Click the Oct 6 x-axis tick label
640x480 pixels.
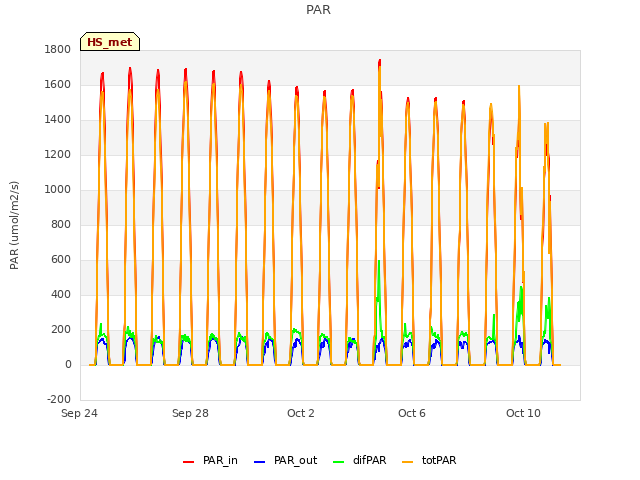point(412,413)
